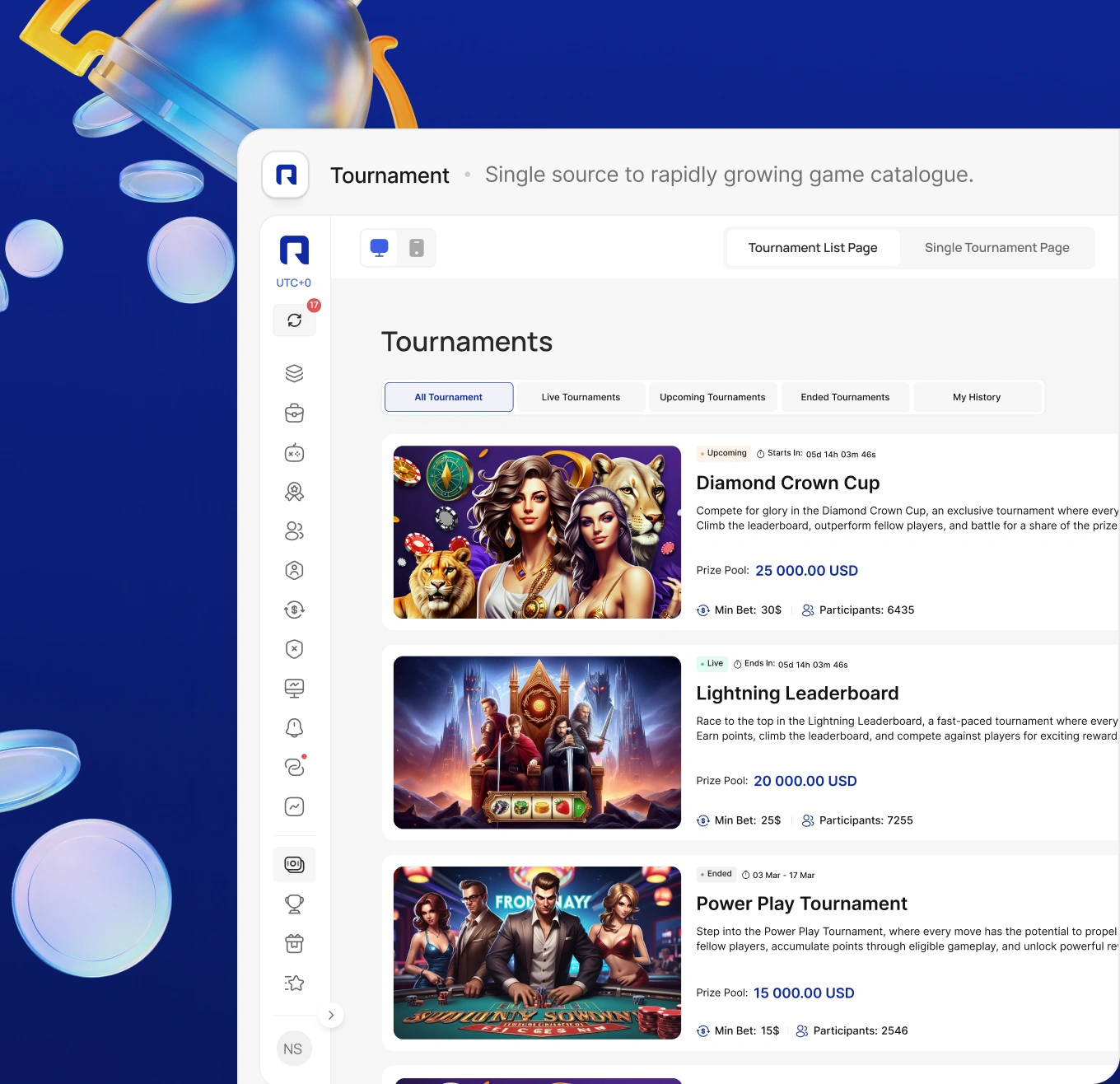Open the Diamond Crown Cup thumbnail image

coord(537,532)
